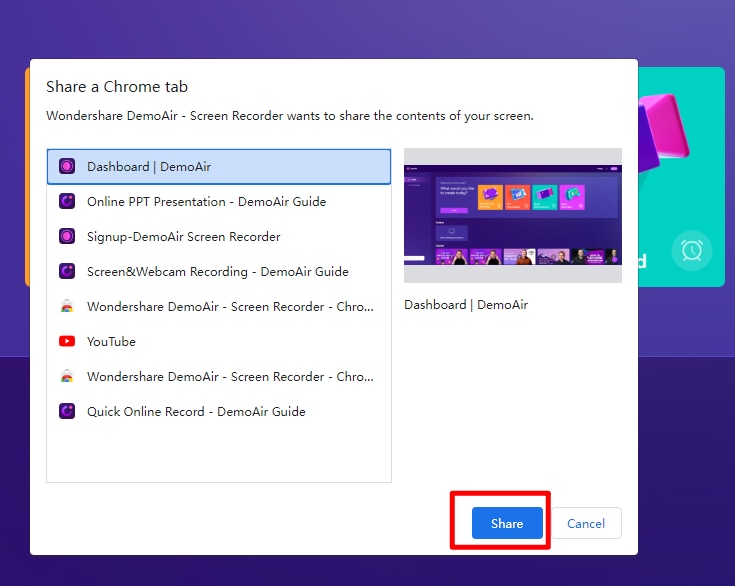The image size is (735, 586).
Task: Select Quick Online Record - DemoAir Guide tab
Action: pos(219,411)
